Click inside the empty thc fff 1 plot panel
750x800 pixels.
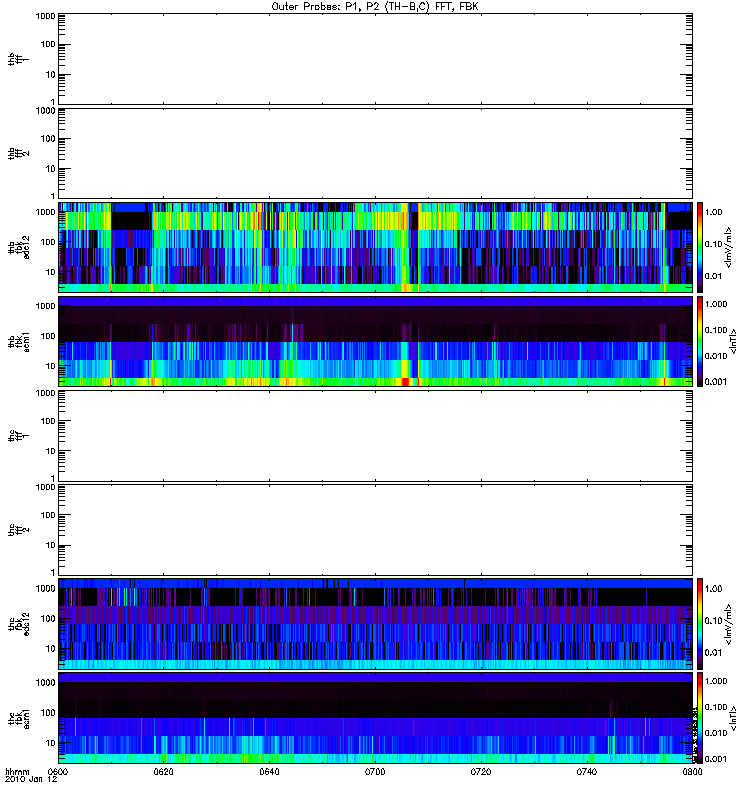point(376,436)
